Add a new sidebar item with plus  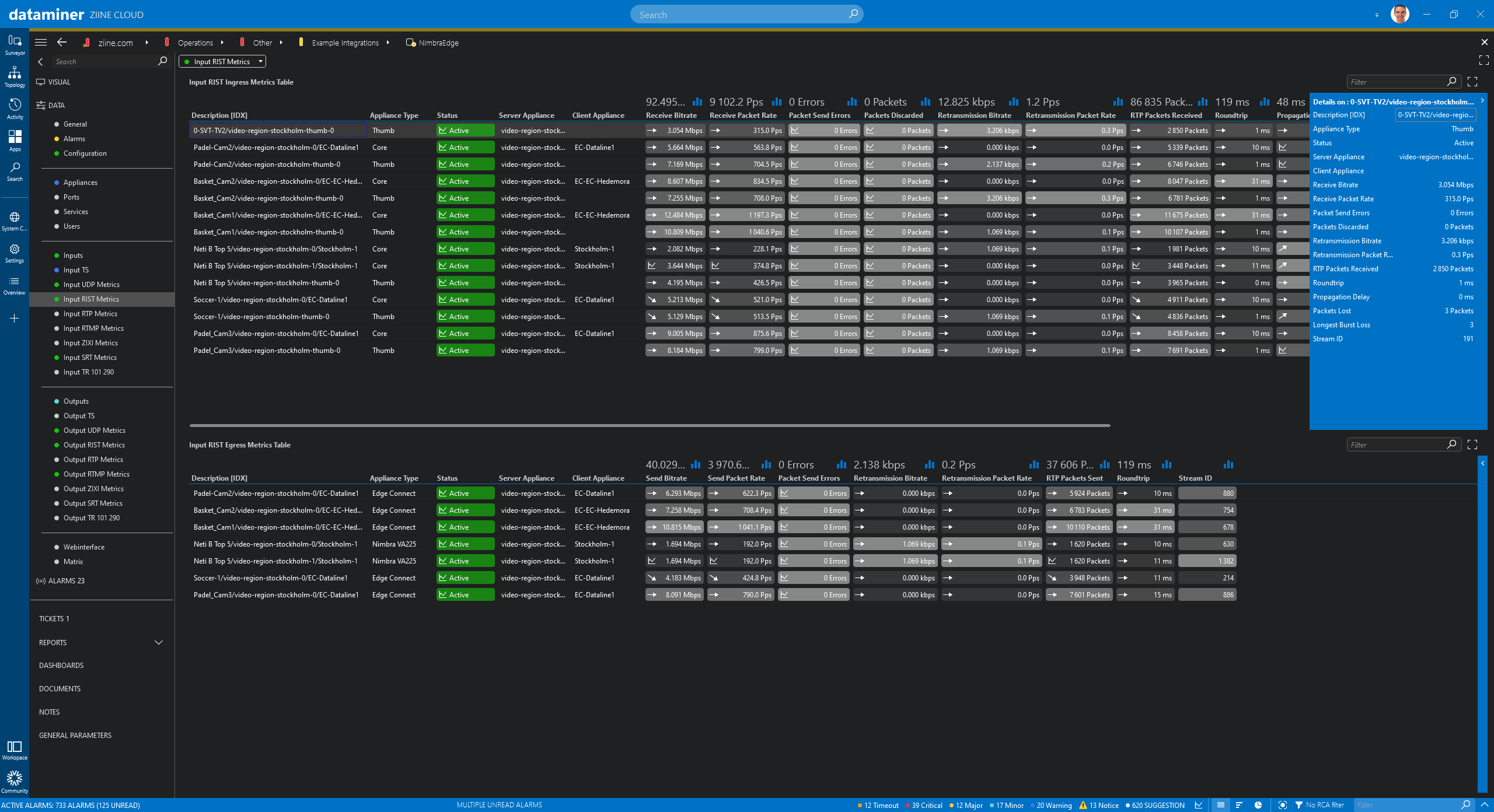click(x=15, y=318)
